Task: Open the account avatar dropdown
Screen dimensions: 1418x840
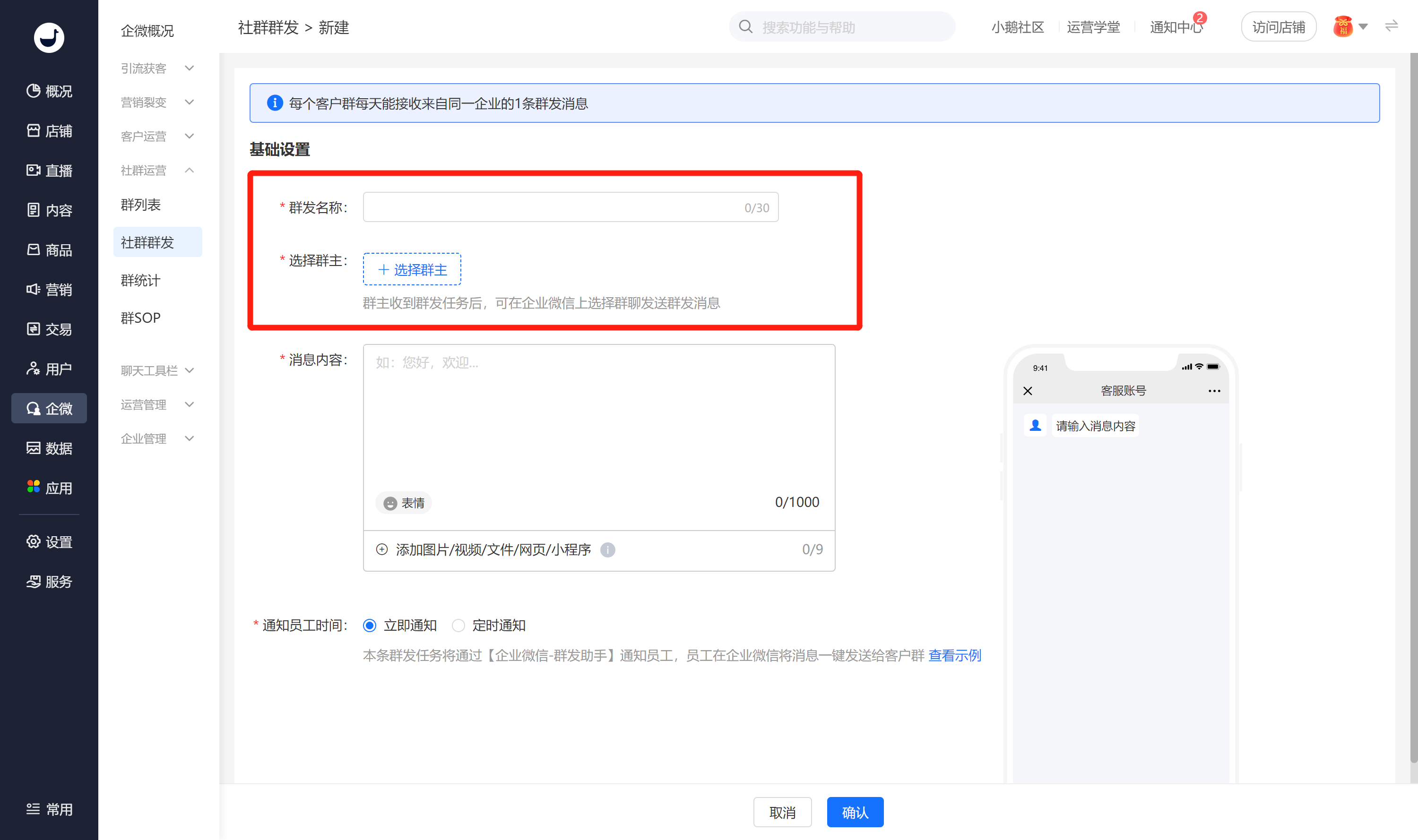Action: (1350, 26)
